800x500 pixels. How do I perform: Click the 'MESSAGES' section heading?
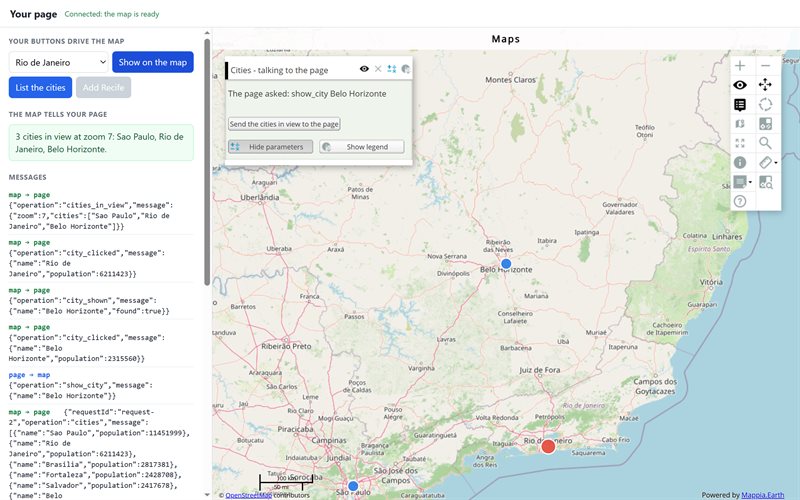[28, 178]
